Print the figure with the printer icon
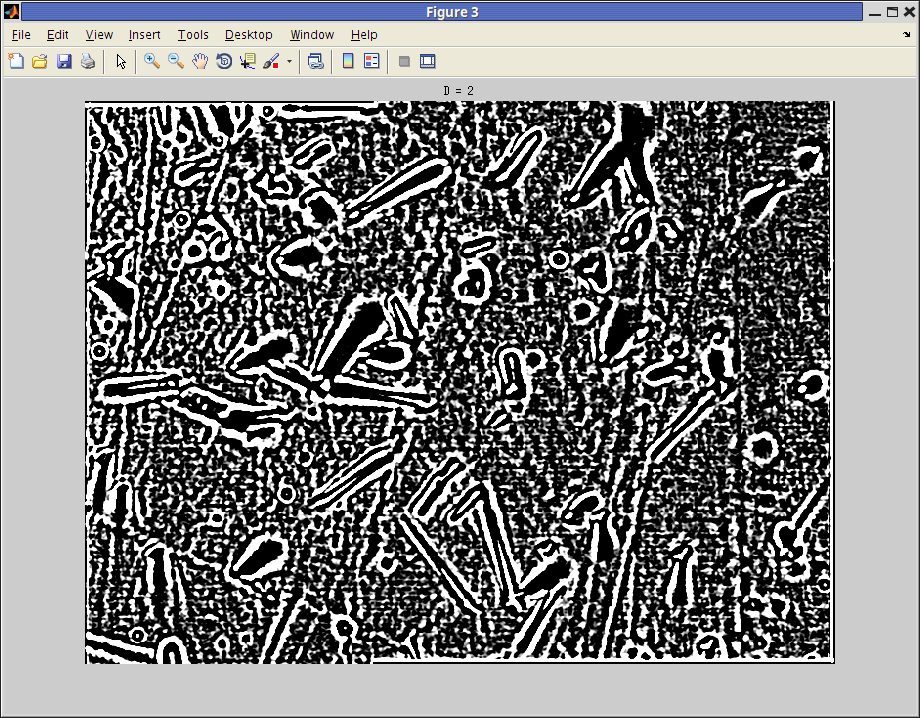 [x=88, y=61]
